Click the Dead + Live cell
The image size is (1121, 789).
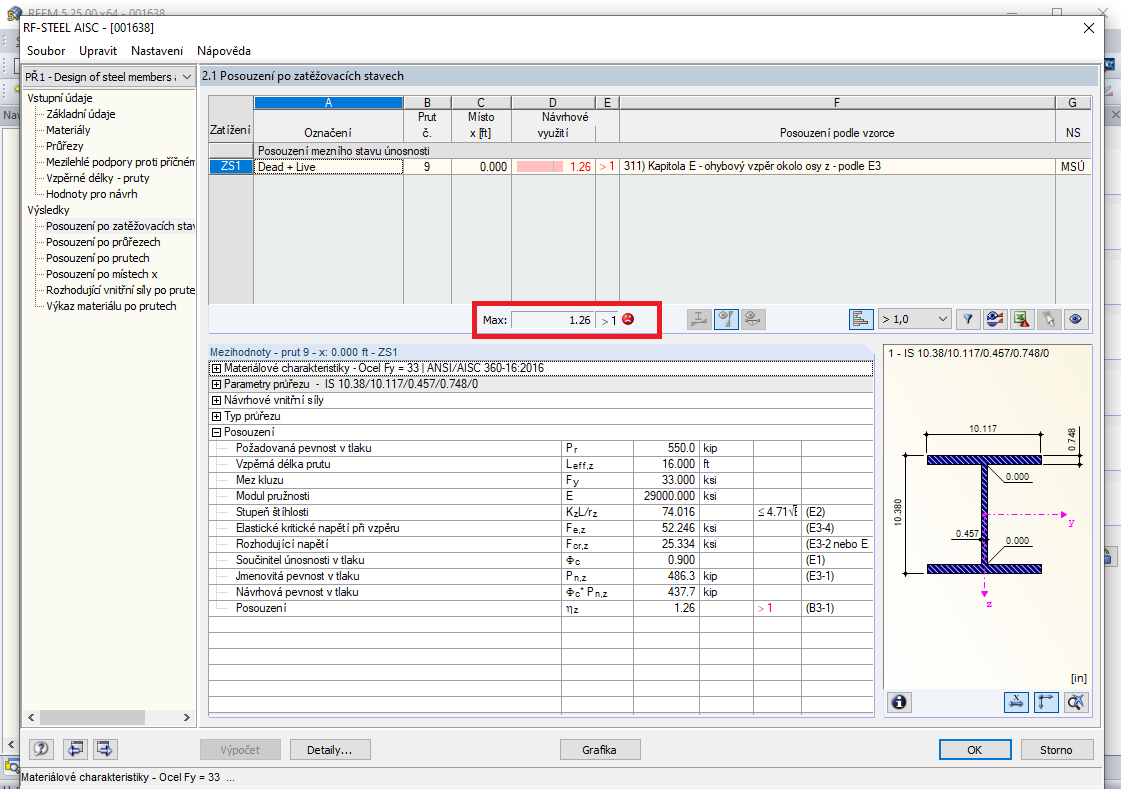click(x=328, y=167)
